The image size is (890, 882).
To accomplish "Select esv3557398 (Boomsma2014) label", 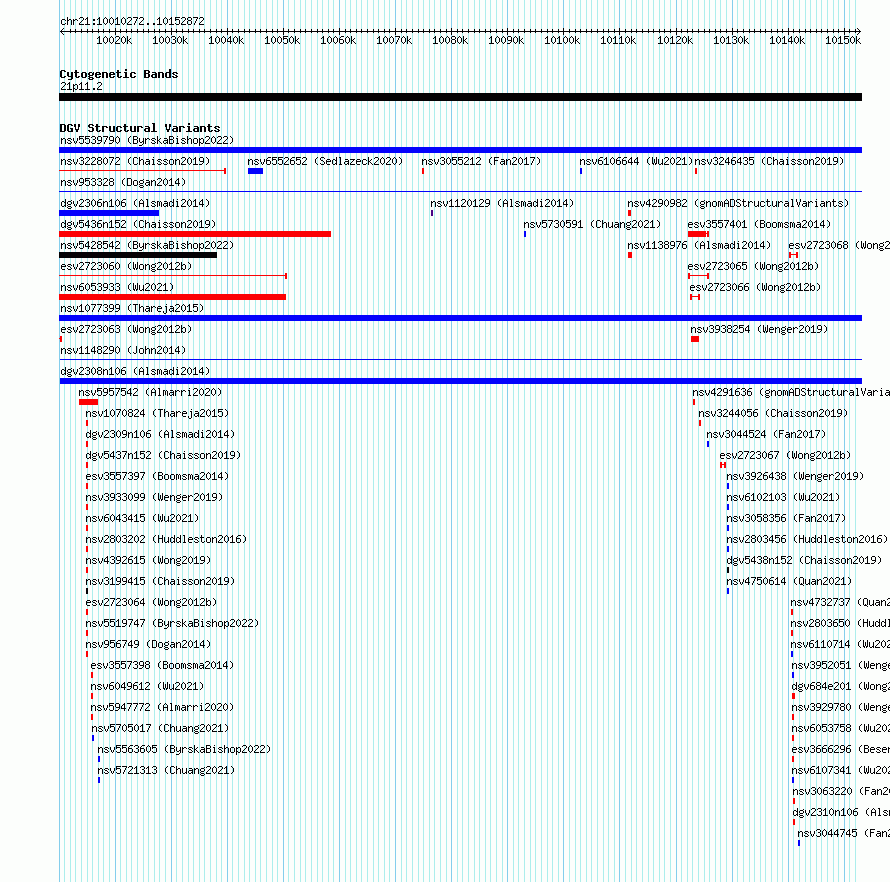I will (162, 665).
